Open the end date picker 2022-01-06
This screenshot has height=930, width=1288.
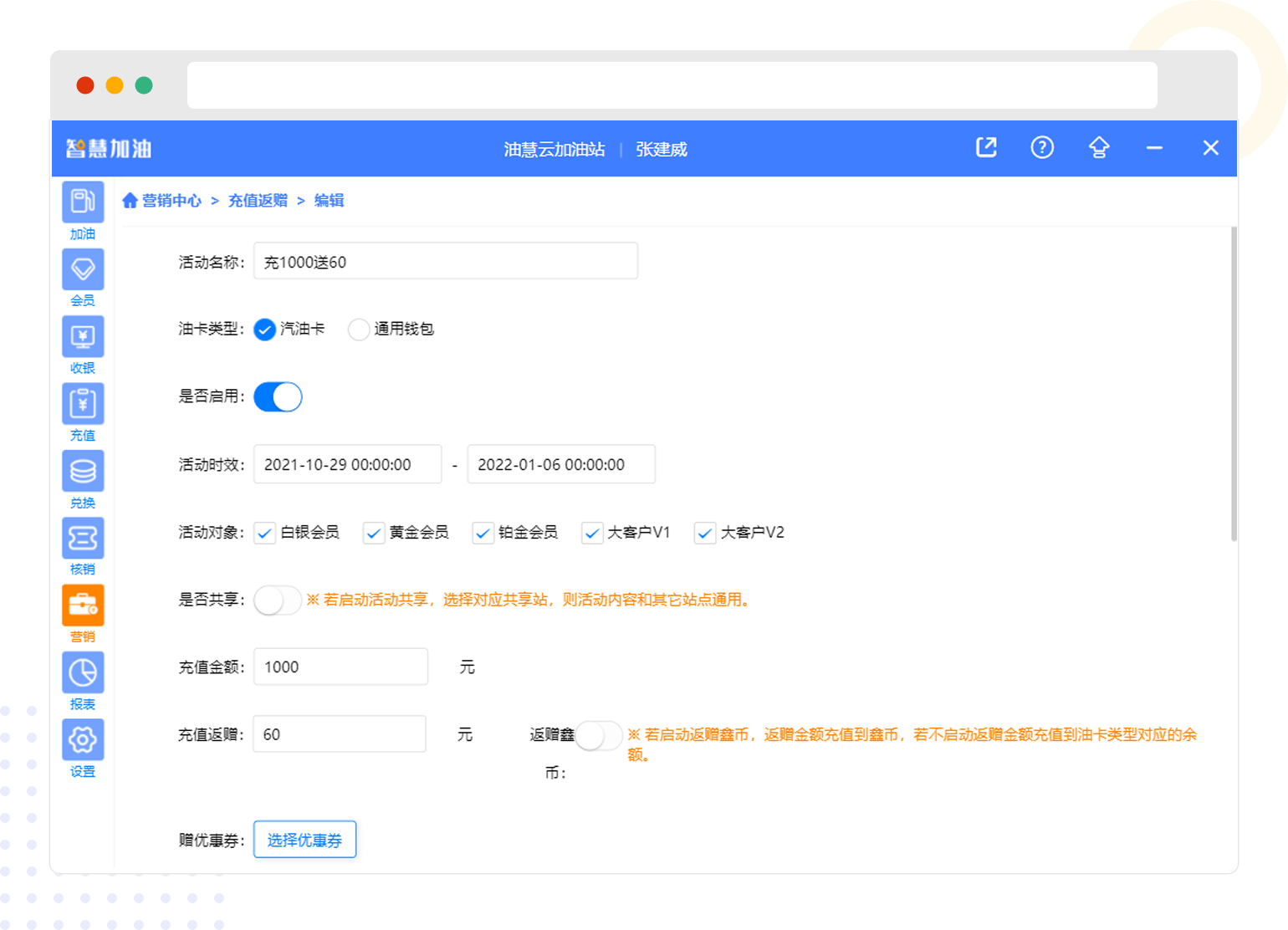point(561,464)
